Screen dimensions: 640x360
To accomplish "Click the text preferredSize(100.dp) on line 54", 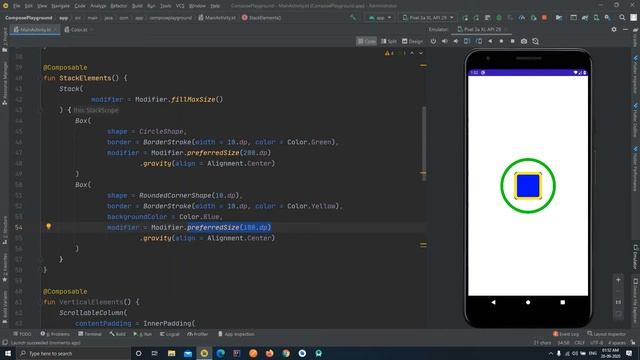I will [x=229, y=227].
